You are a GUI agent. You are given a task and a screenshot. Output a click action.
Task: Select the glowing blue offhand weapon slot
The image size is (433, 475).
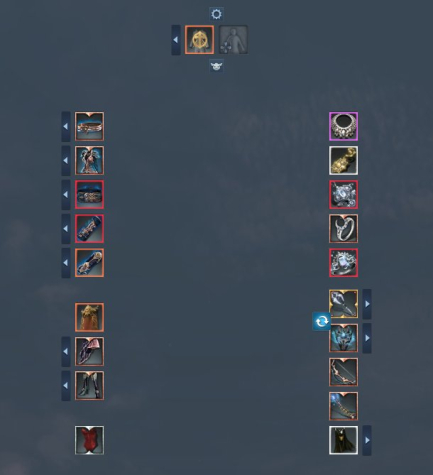[x=343, y=338]
